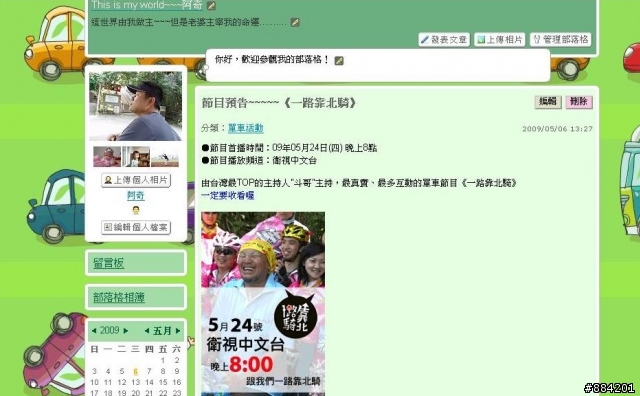
Task: Click 發表文章 post article button
Action: pyautogui.click(x=444, y=40)
